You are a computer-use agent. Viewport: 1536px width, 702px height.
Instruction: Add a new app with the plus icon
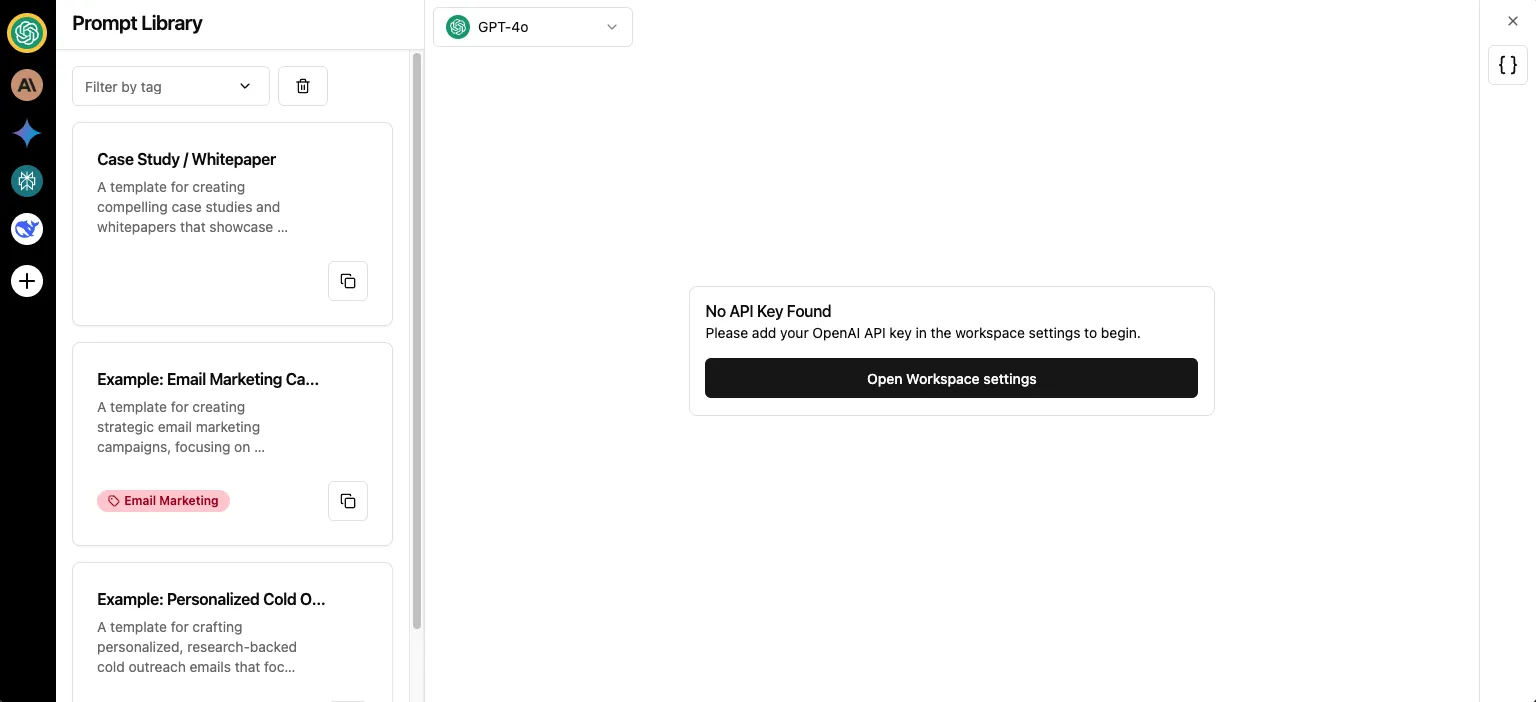[27, 281]
